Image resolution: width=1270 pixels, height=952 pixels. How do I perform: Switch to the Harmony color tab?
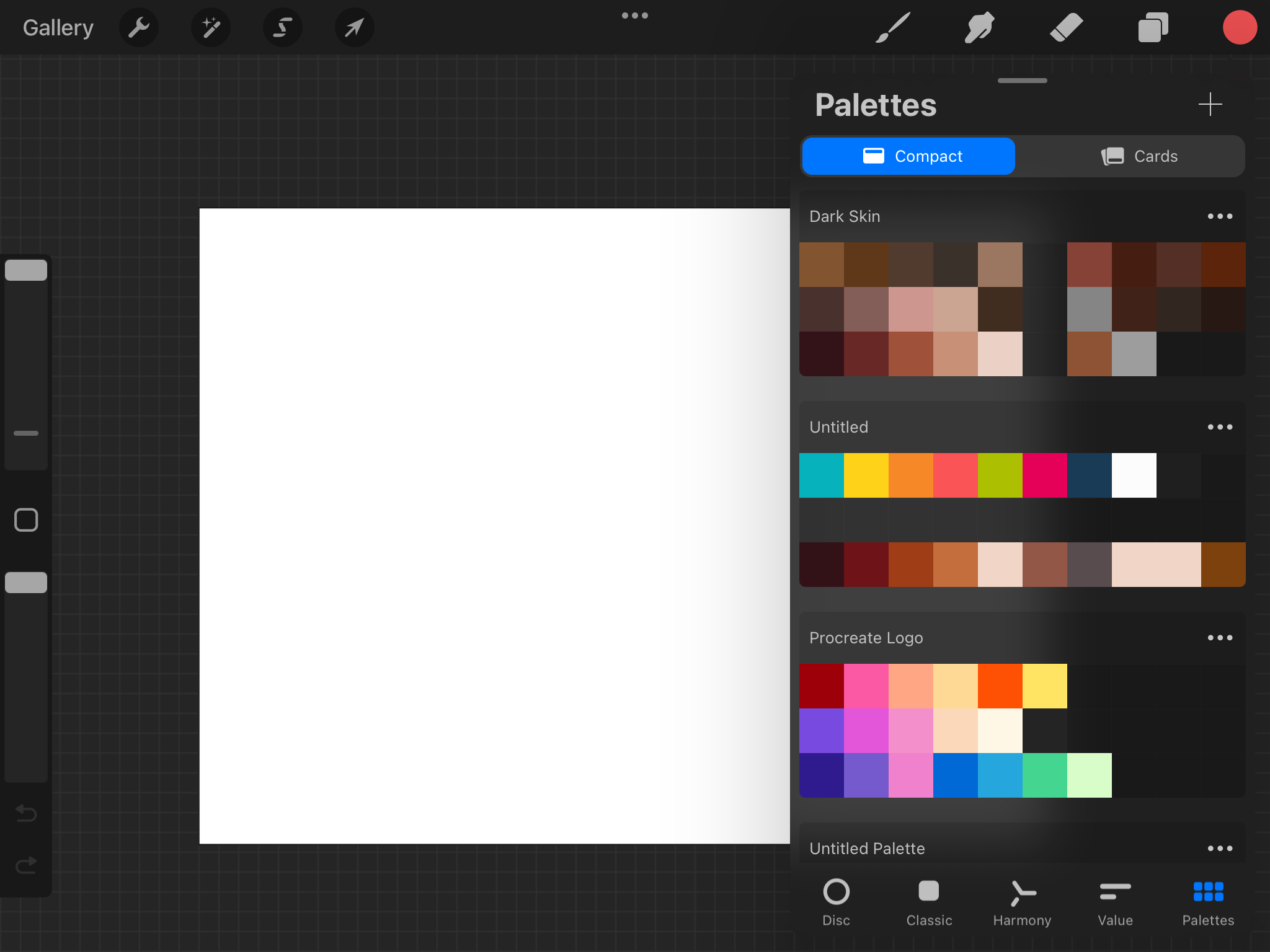click(x=1022, y=902)
